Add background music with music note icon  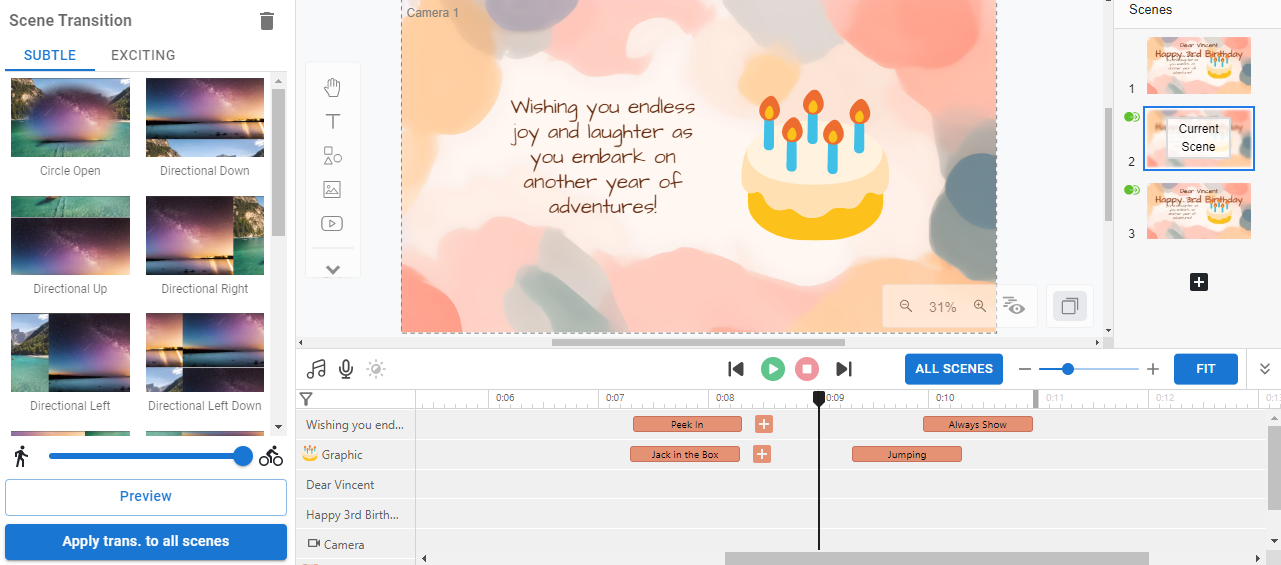(x=316, y=369)
